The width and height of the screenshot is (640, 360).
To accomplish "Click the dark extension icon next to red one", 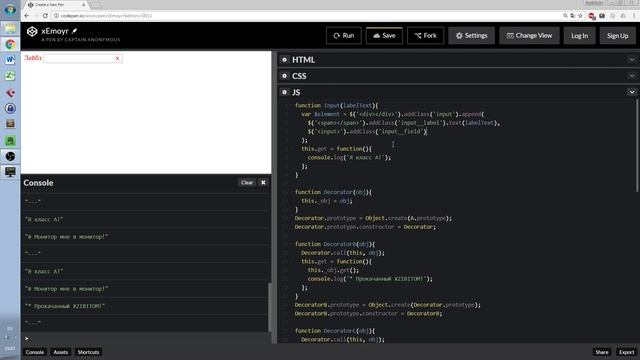I will click(x=602, y=16).
